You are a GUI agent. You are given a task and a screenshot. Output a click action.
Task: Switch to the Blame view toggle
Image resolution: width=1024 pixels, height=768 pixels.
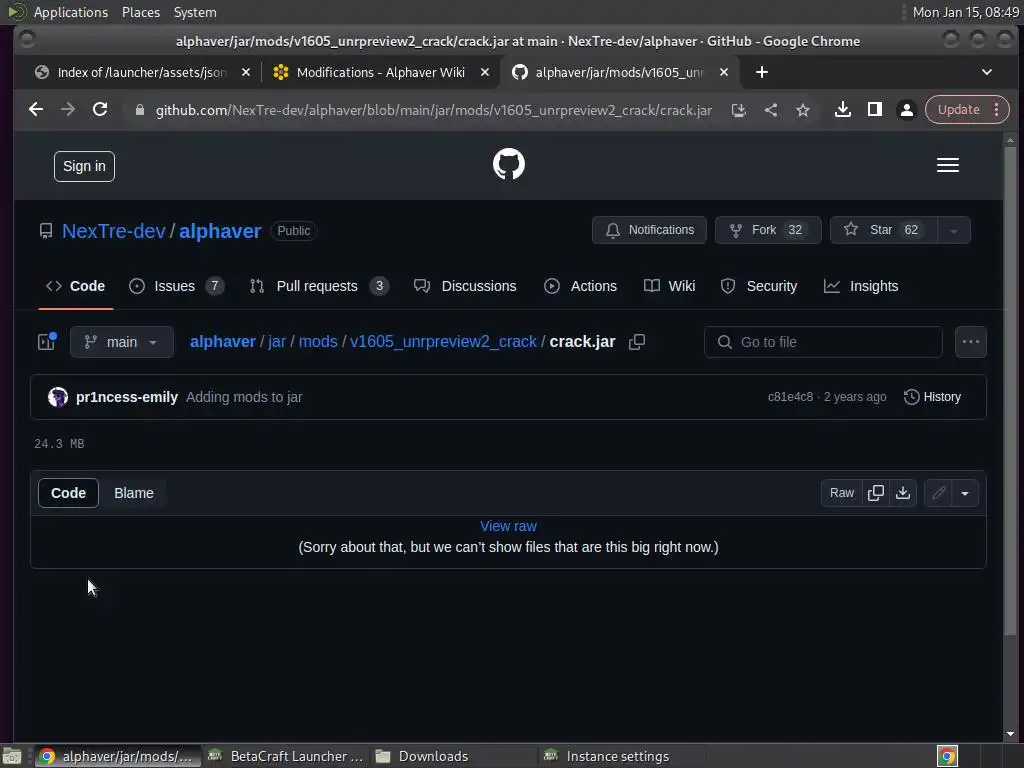[134, 493]
